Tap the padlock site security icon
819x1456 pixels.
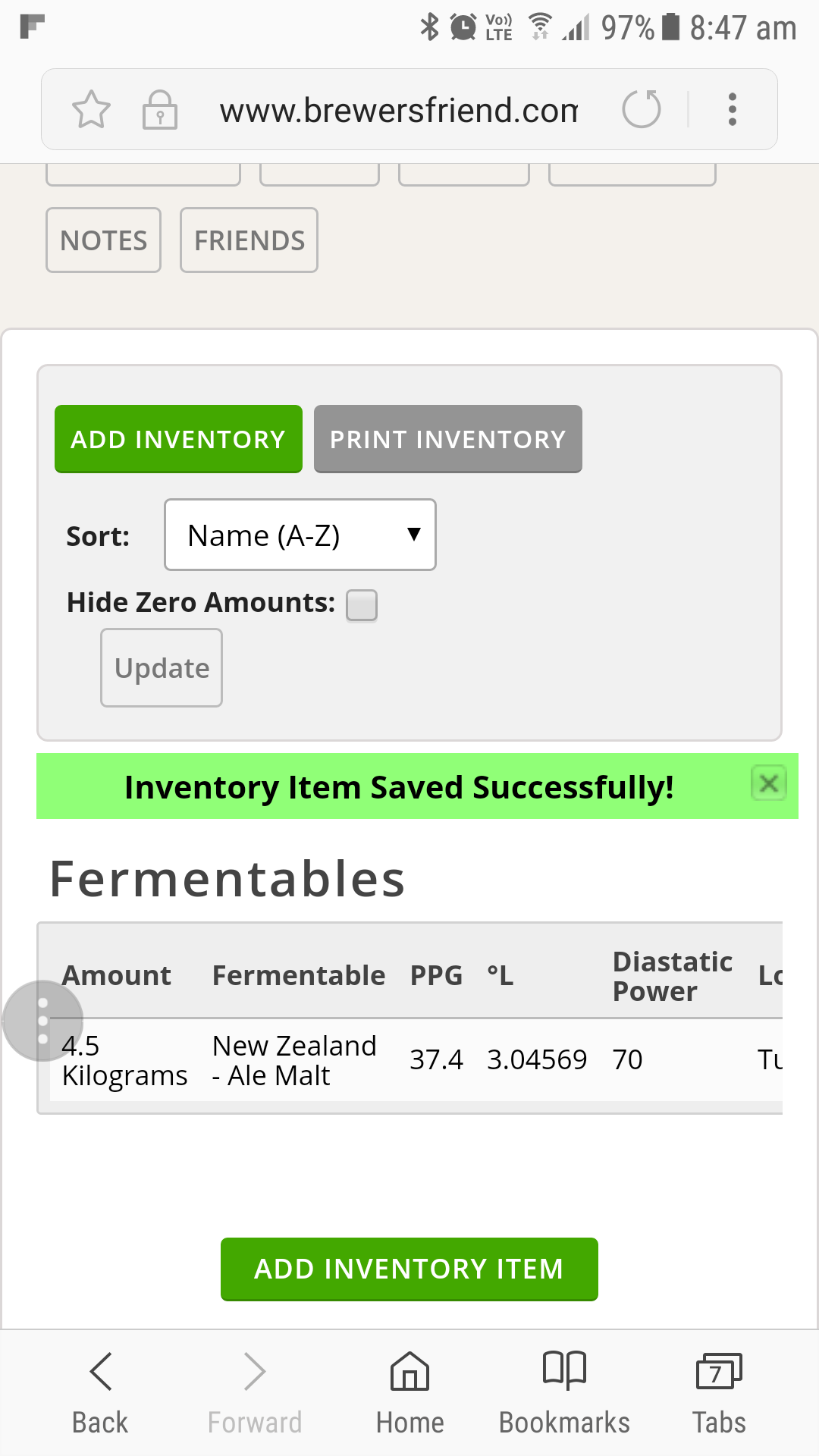point(160,109)
